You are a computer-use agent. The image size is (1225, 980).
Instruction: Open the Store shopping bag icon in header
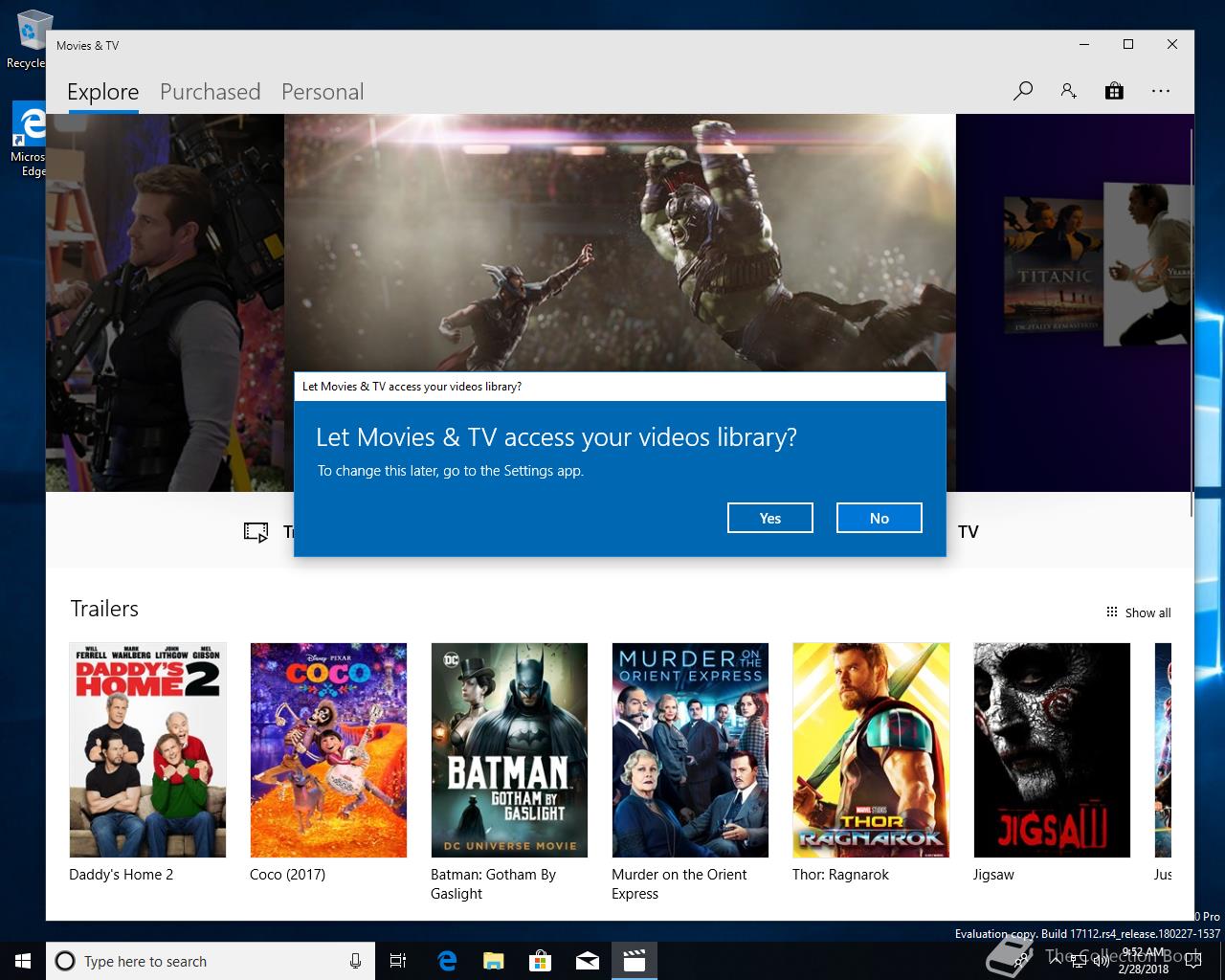1114,91
